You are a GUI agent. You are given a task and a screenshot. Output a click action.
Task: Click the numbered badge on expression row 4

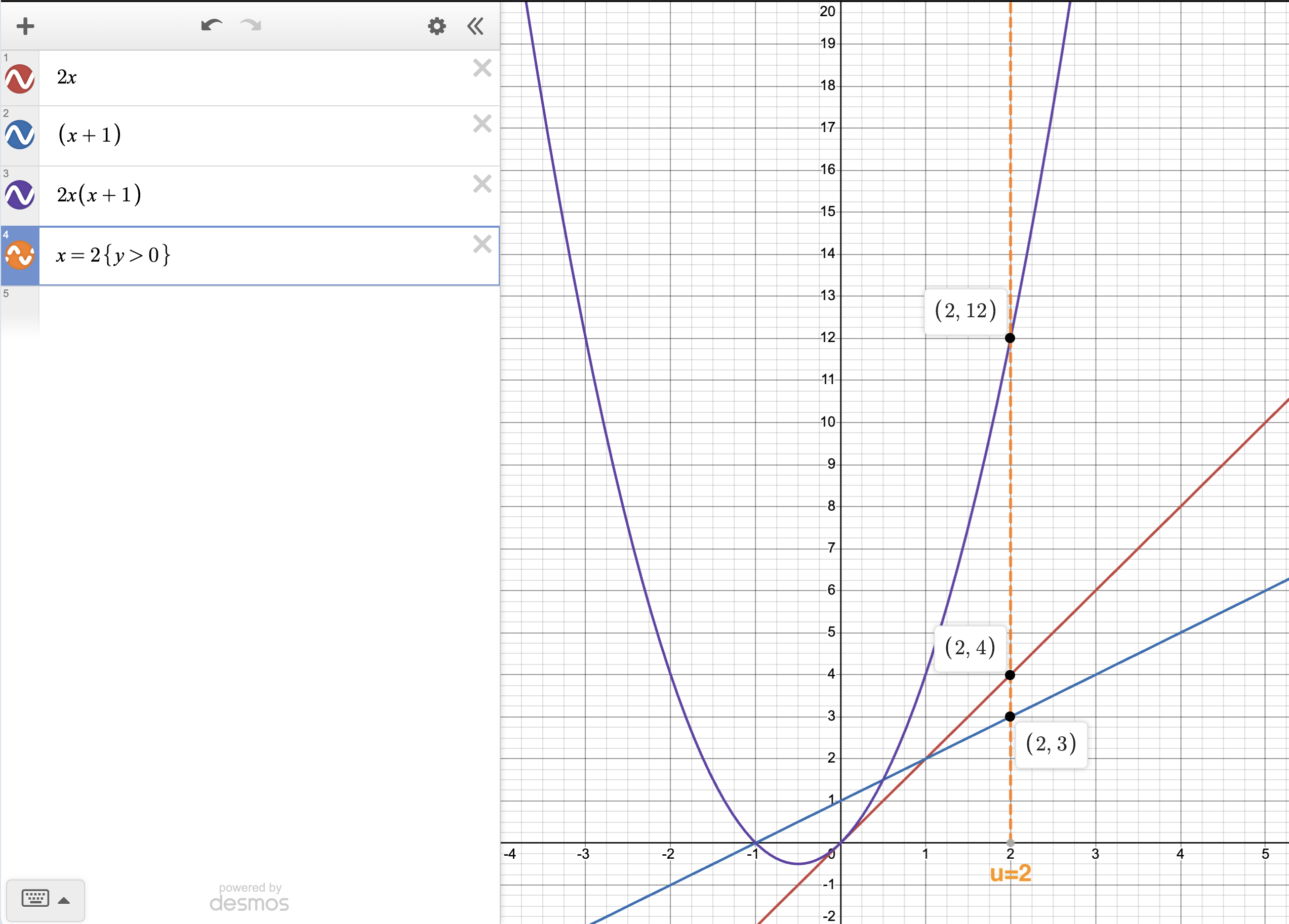click(6, 235)
